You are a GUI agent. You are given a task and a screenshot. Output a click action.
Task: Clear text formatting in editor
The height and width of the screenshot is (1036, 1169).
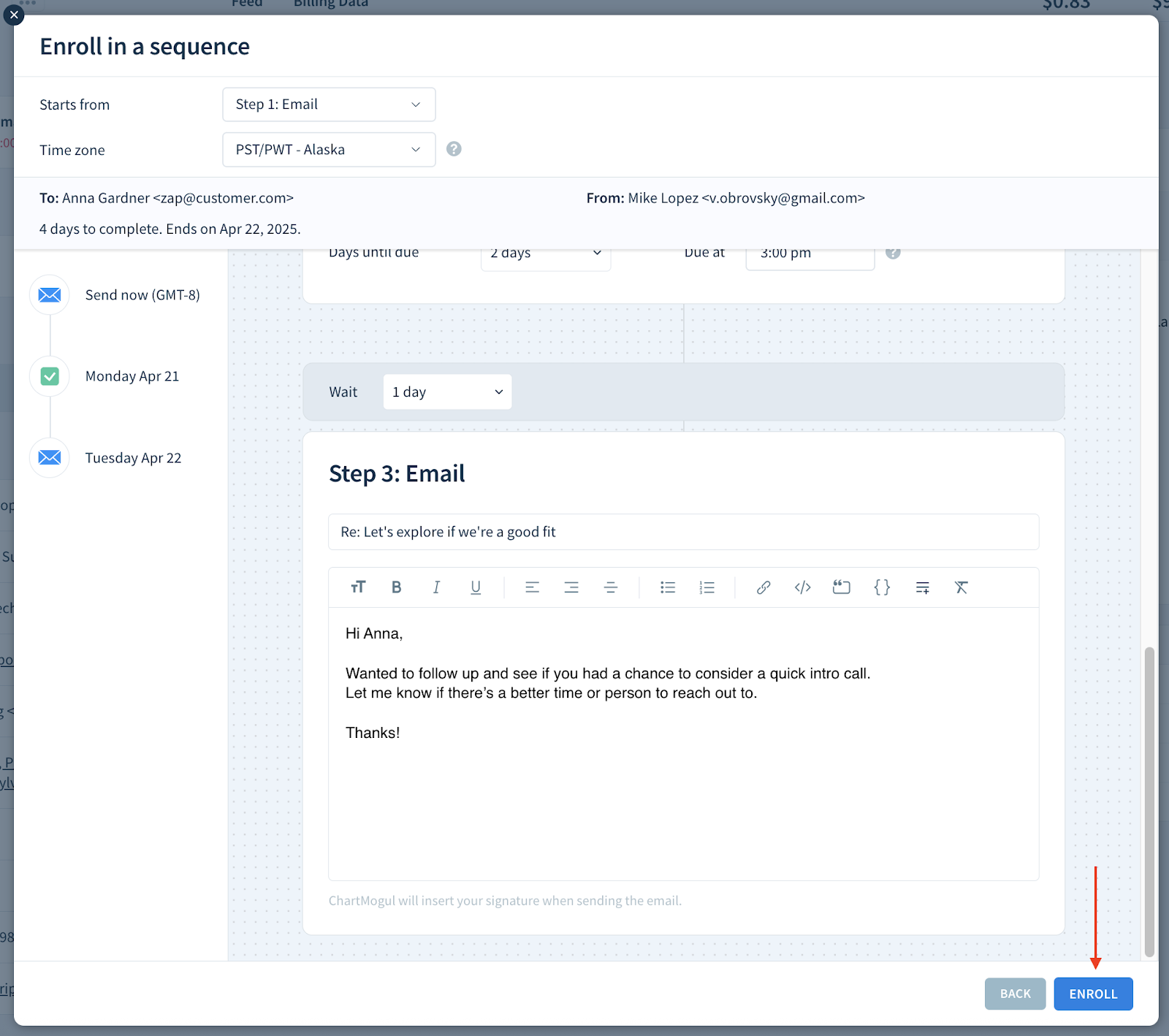point(962,587)
